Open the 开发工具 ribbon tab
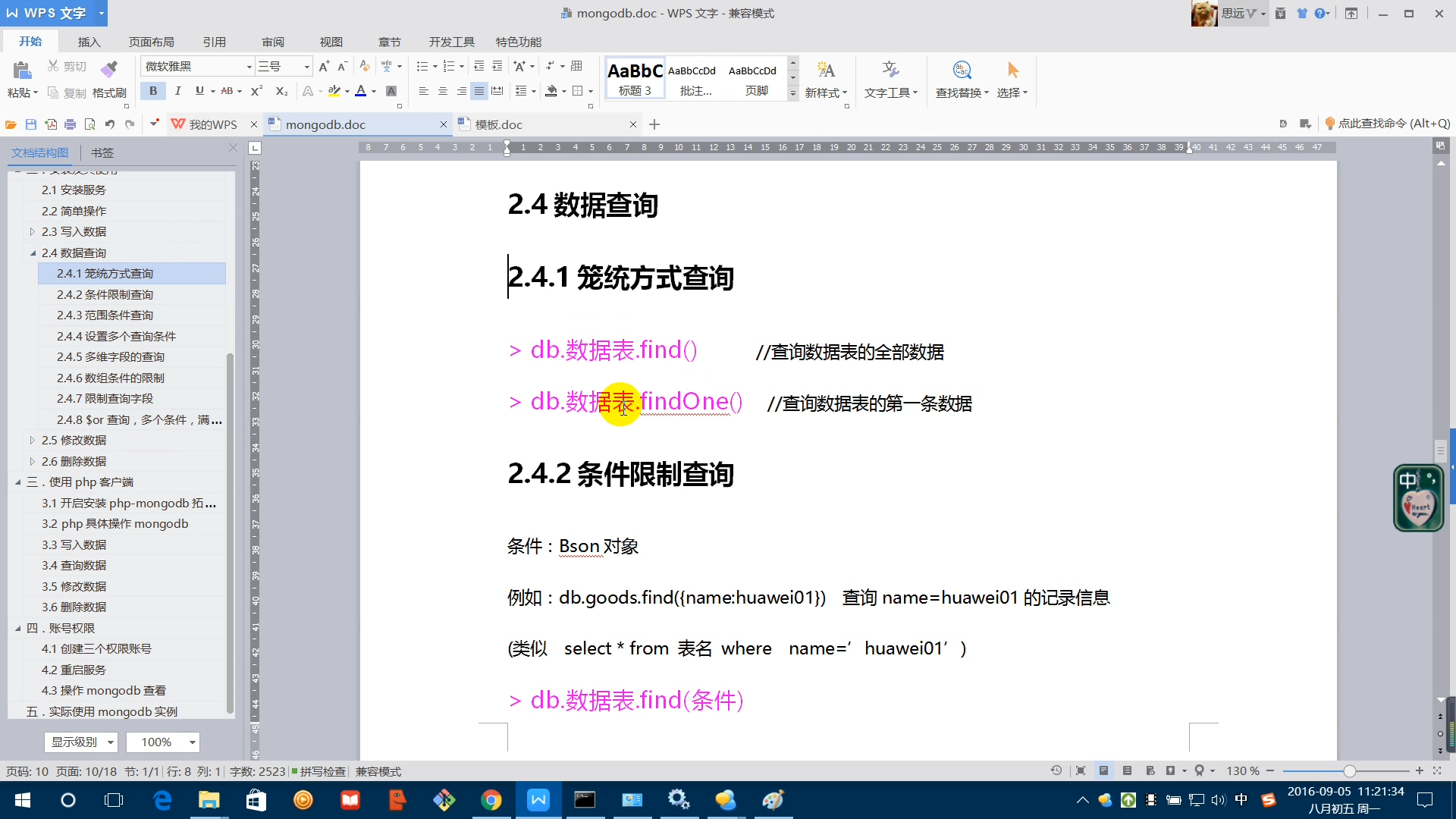 click(x=452, y=42)
